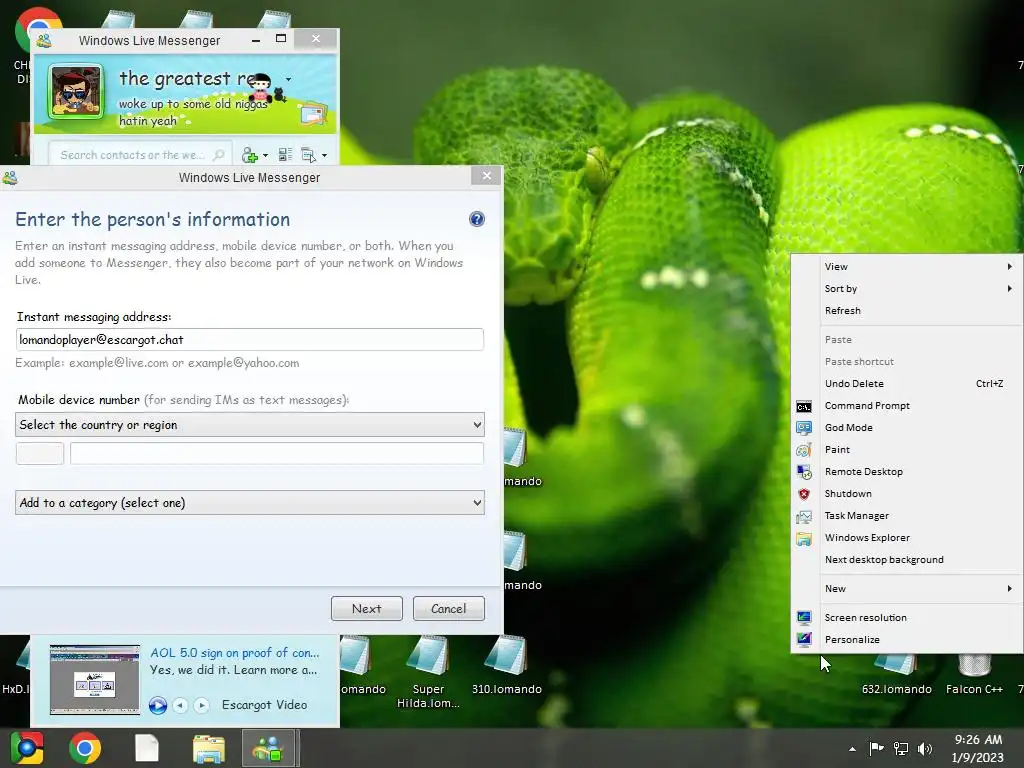Viewport: 1024px width, 768px height.
Task: Click the personal message woke up text
Action: point(193,112)
